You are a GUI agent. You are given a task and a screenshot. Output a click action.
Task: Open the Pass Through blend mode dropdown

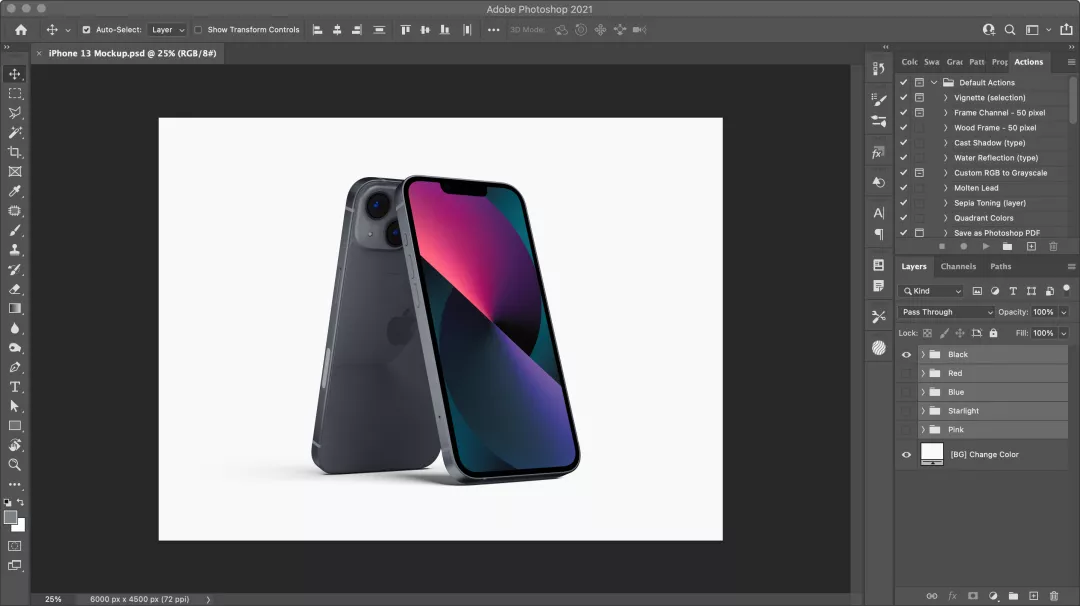coord(947,312)
